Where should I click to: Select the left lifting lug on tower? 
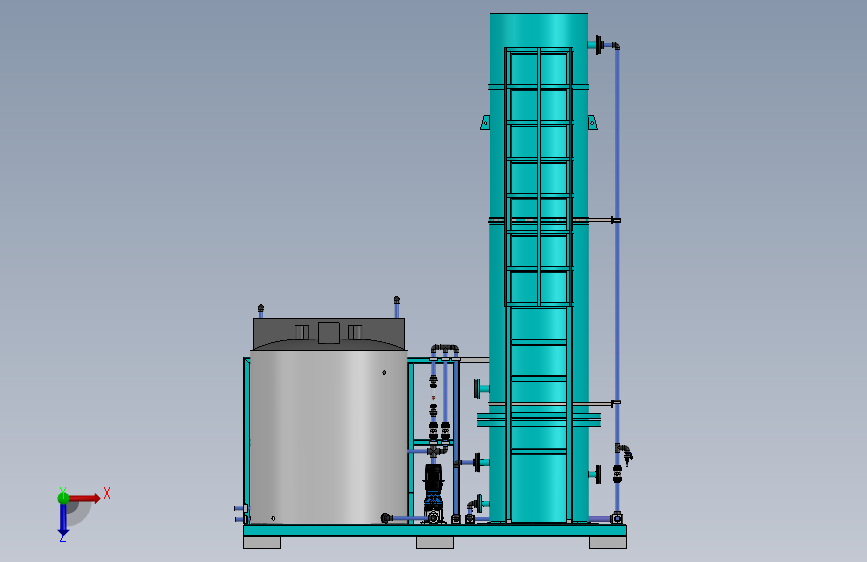tap(485, 122)
